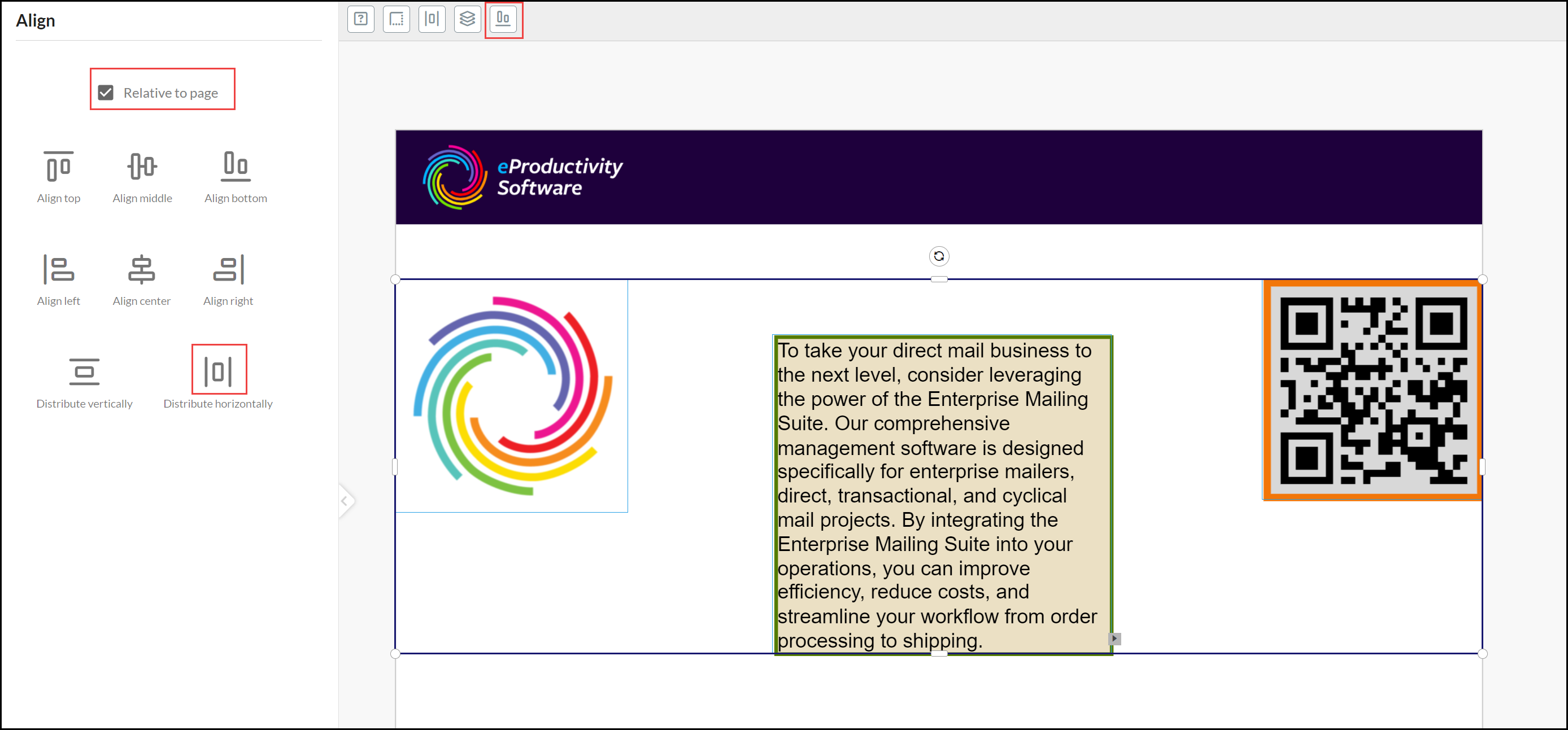Select the colorful swirl logo image
Screen dimensions: 1568x730
(512, 396)
